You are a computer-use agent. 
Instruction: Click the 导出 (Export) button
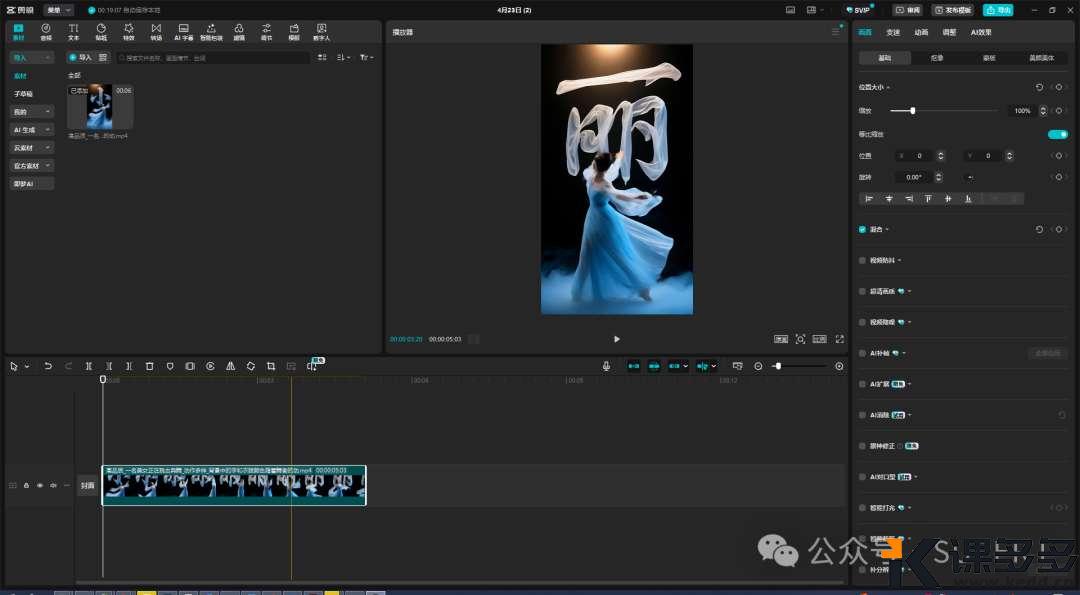(x=997, y=10)
